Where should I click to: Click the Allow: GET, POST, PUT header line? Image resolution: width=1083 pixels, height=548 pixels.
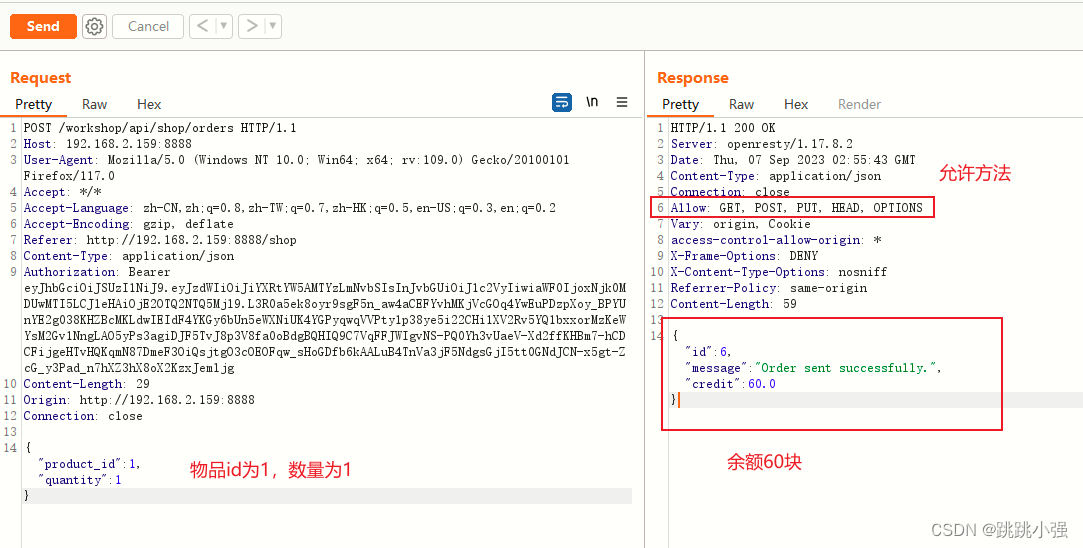tap(796, 208)
